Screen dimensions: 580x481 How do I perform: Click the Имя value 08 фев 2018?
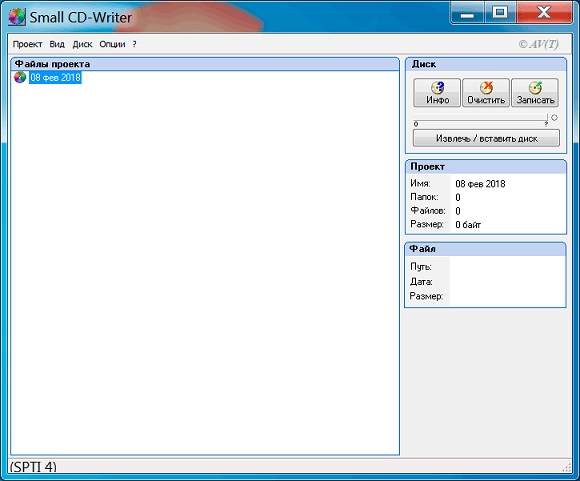[x=480, y=184]
